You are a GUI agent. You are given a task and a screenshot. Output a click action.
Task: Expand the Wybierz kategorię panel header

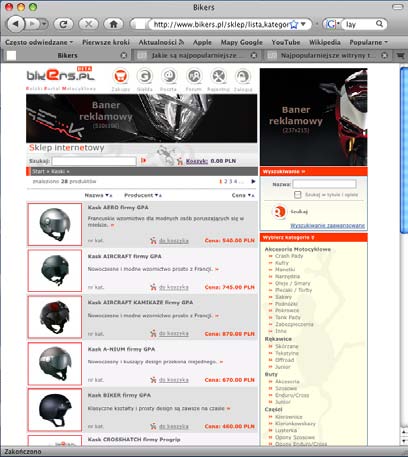(314, 238)
